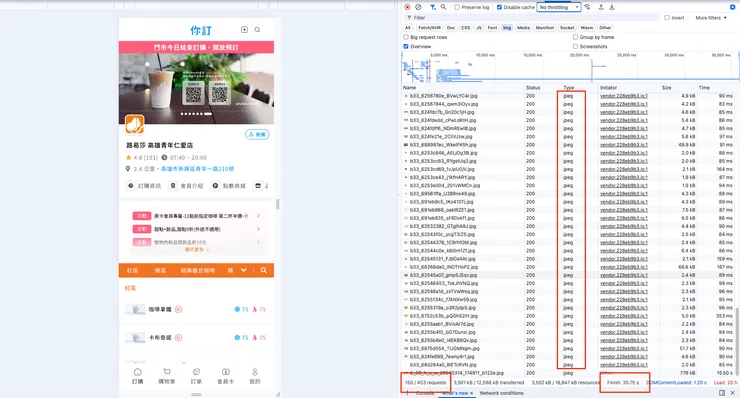This screenshot has height=398, width=740.
Task: Uncheck the Overview checkbox
Action: (x=406, y=46)
